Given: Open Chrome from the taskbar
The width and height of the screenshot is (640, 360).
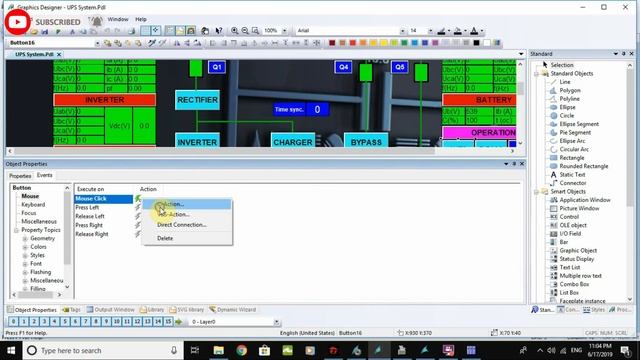Looking at the screenshot, I should pos(241,350).
